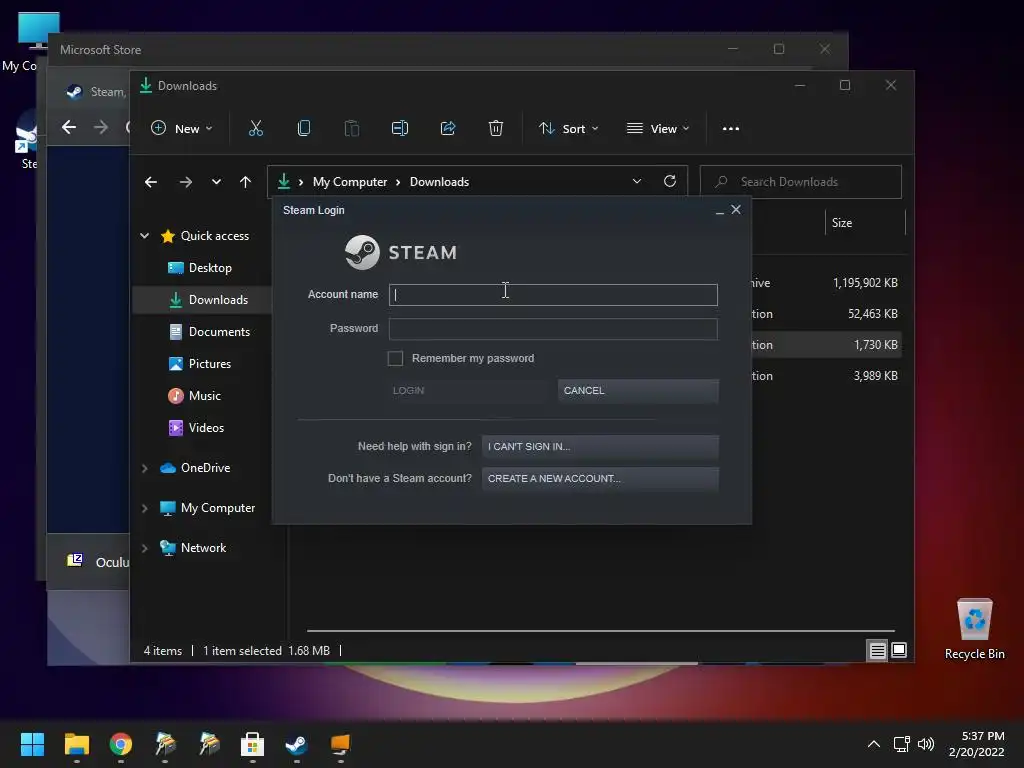Refresh the Downloads folder view
The image size is (1024, 768).
(x=669, y=182)
